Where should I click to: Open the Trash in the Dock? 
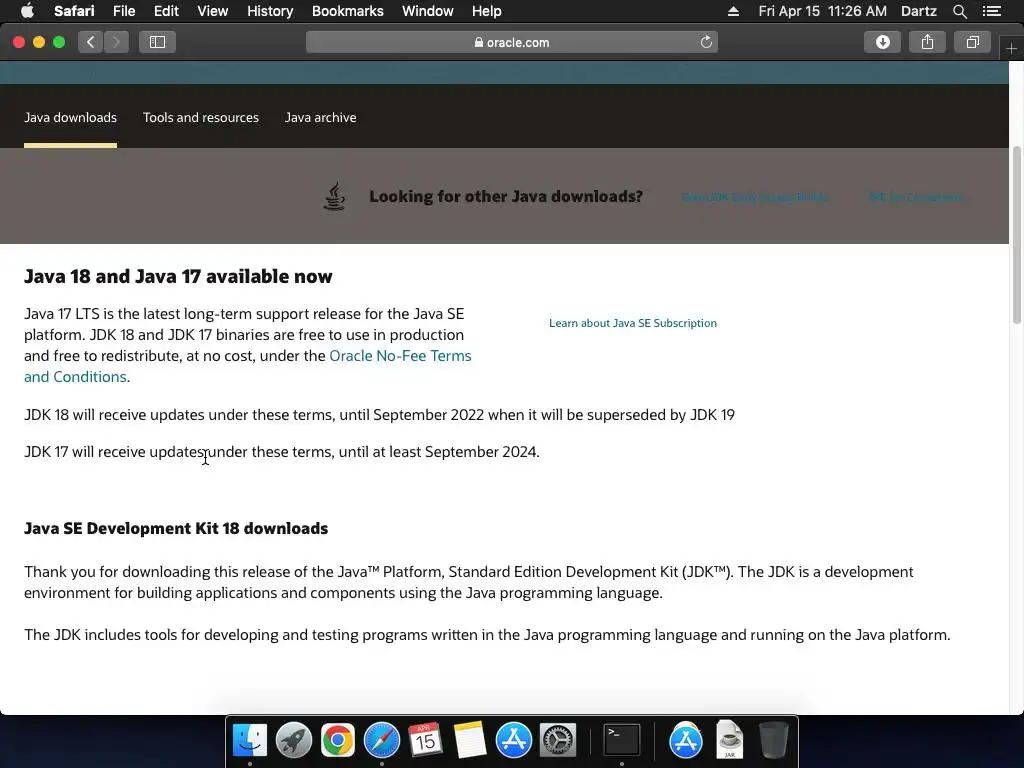774,741
